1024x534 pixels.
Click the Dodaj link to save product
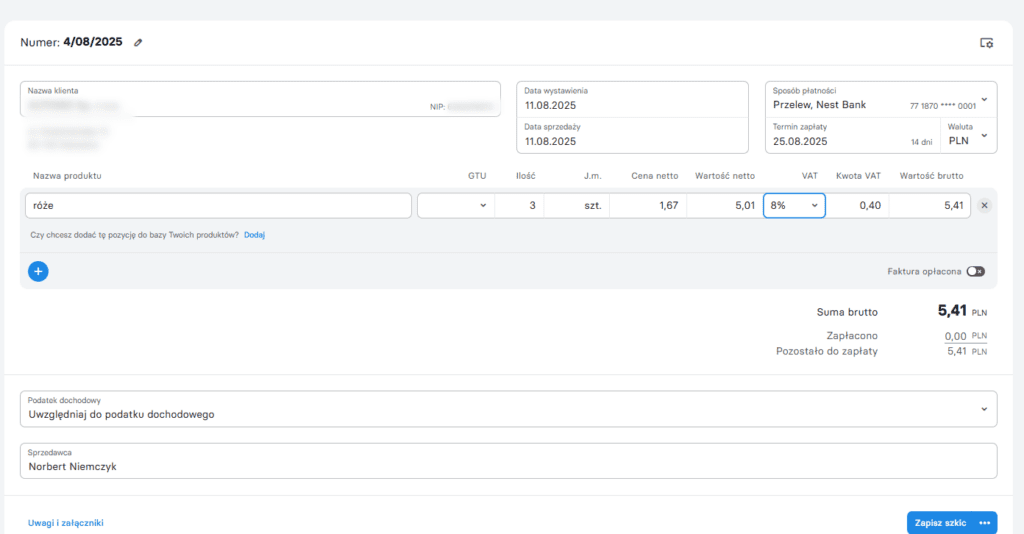pyautogui.click(x=254, y=235)
